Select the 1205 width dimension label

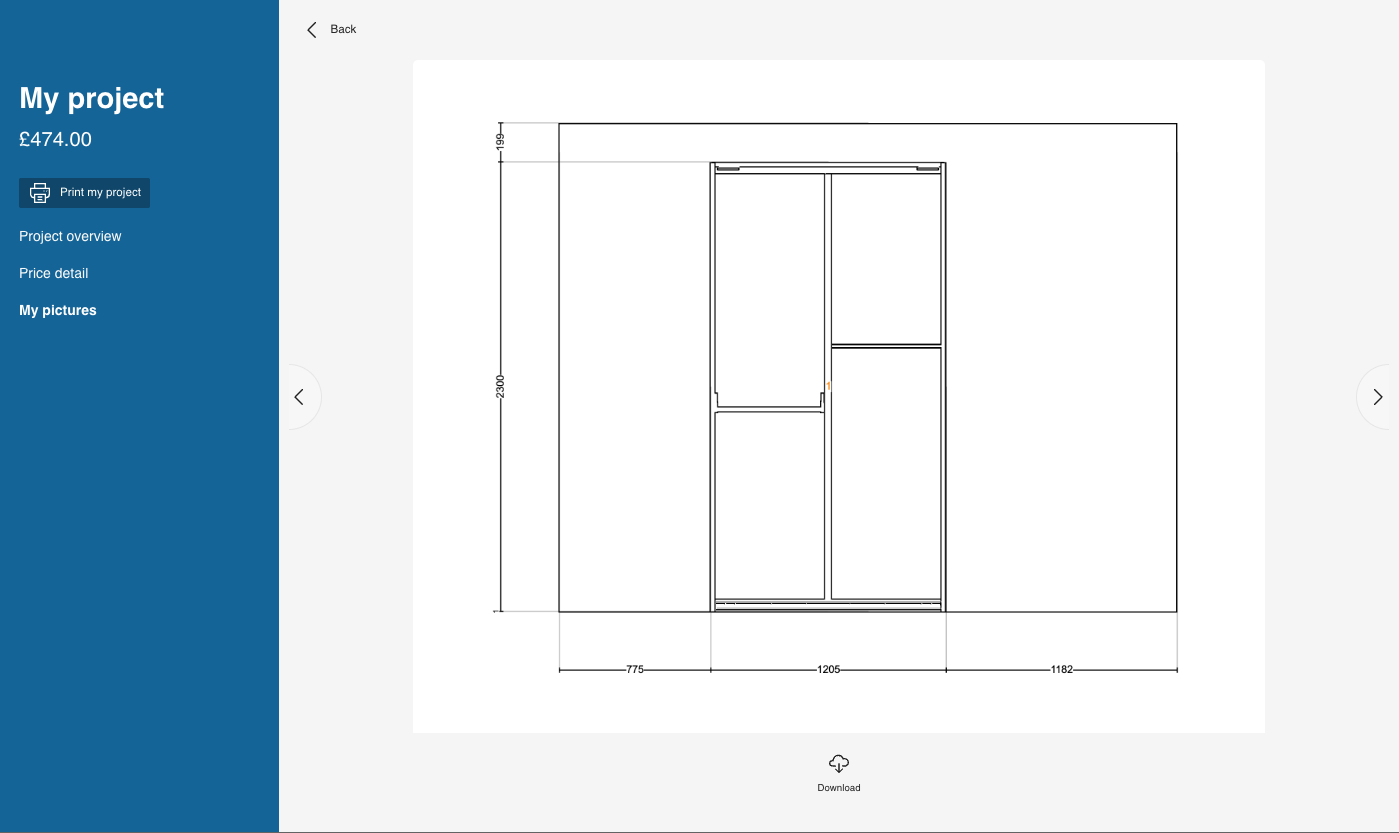(828, 669)
